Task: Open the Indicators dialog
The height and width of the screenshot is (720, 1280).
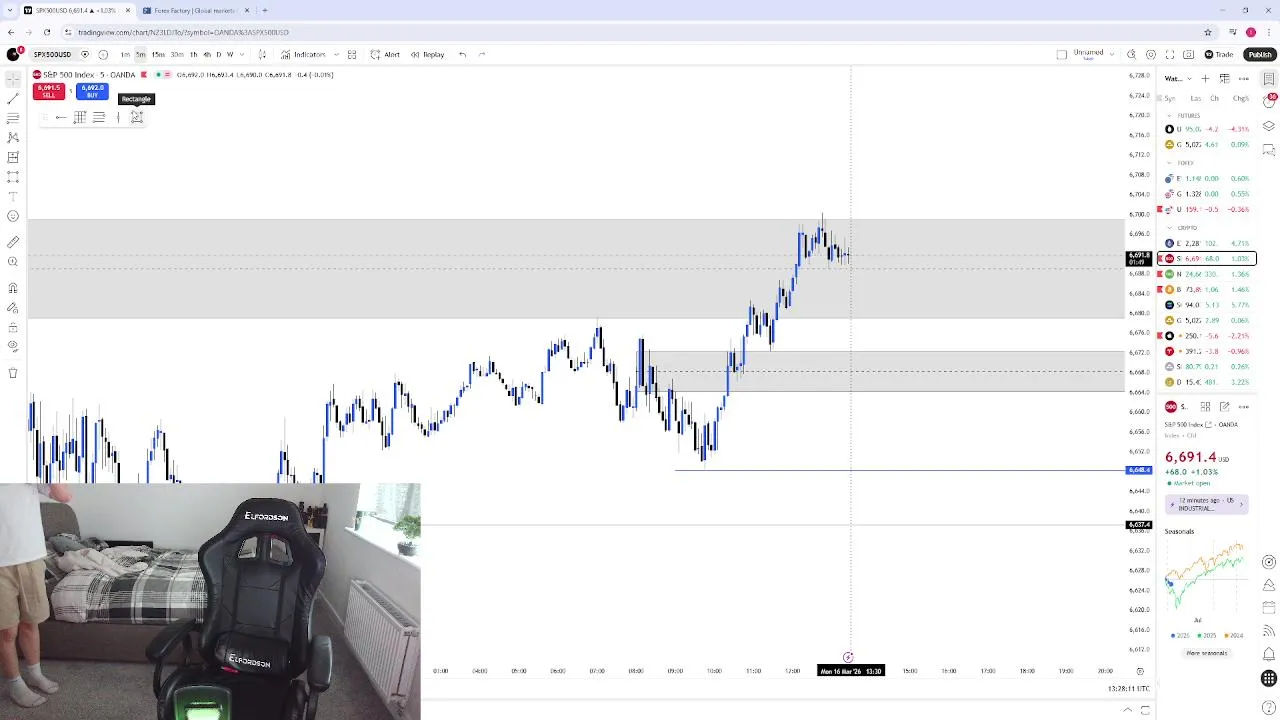Action: pos(303,54)
